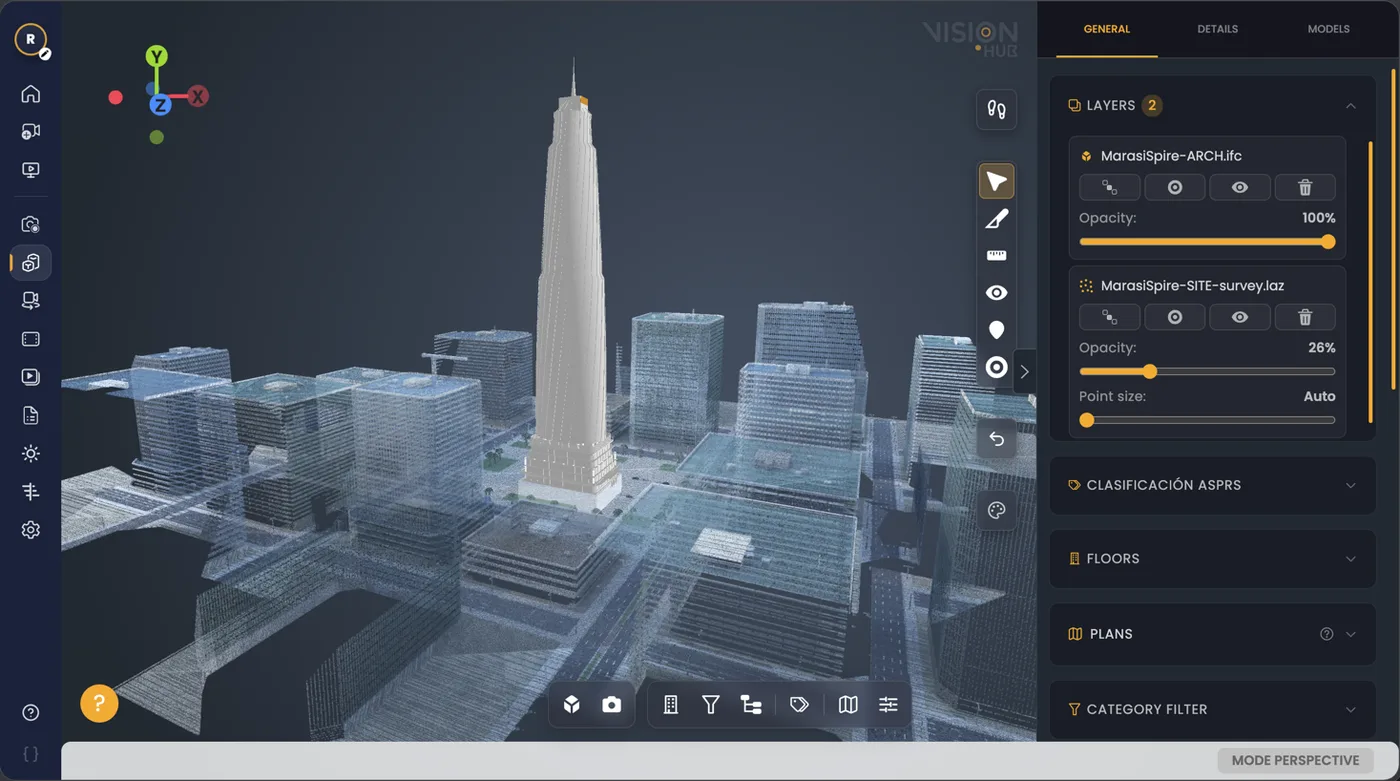1400x781 pixels.
Task: Open the color palette button
Action: click(x=996, y=511)
